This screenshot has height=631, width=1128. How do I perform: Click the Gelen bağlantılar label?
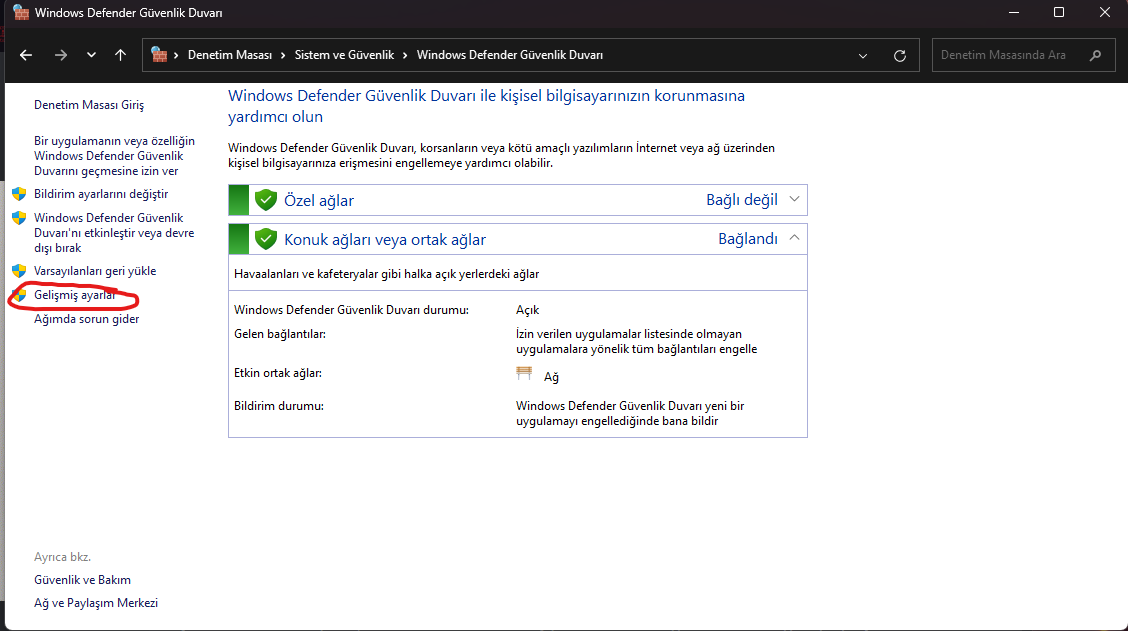(x=280, y=334)
